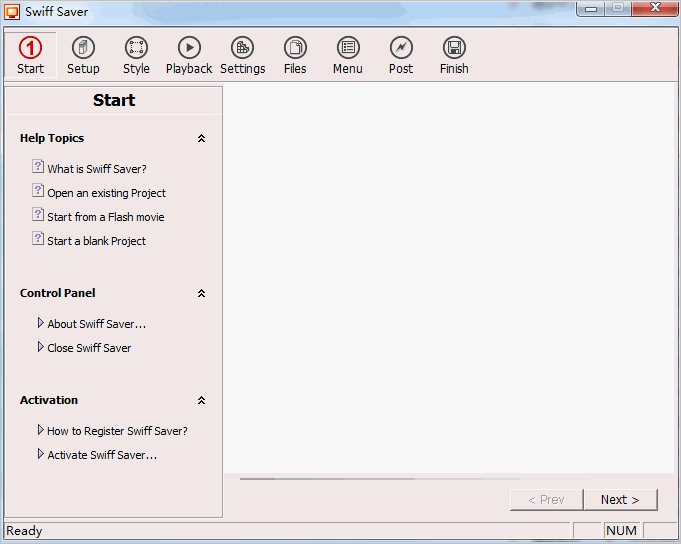Click the Close Swiff Saver link
This screenshot has width=681, height=544.
tap(89, 348)
